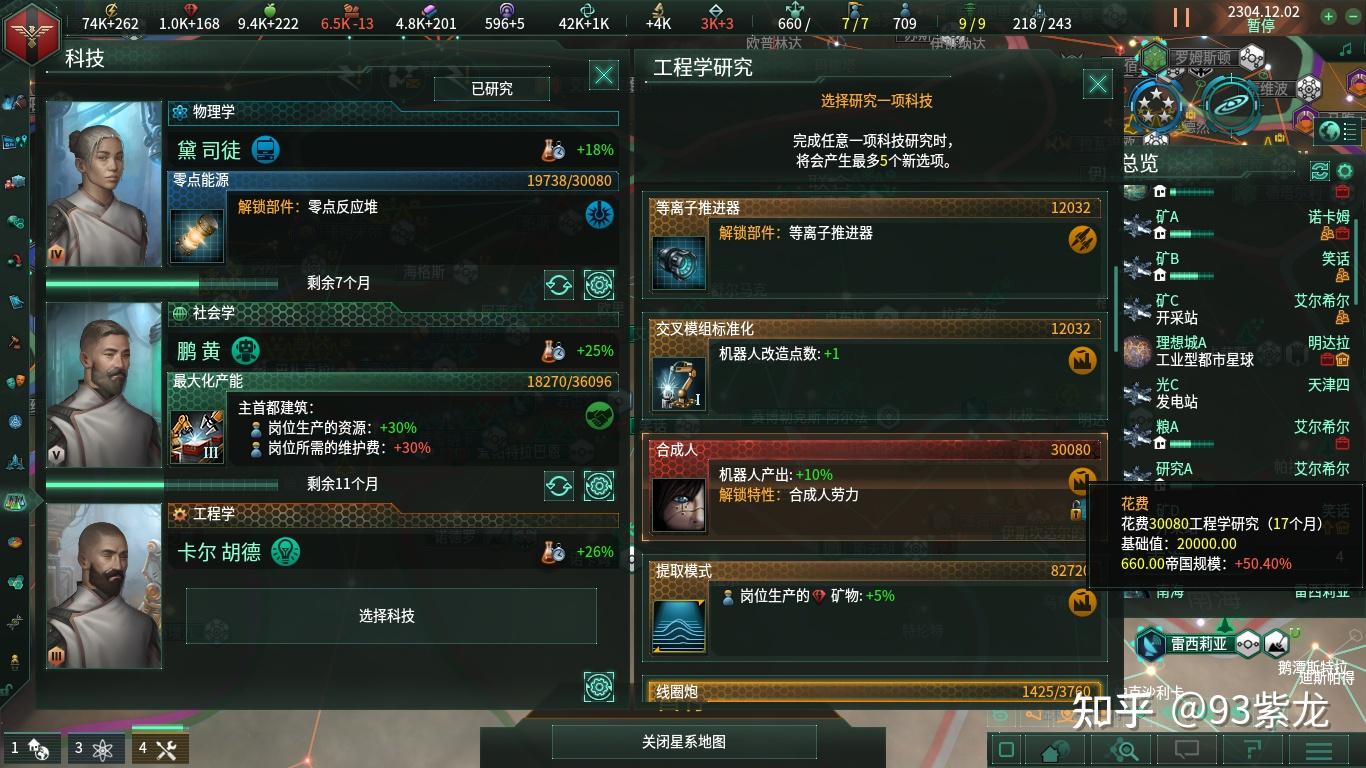Toggle galaxy map mode globe button
Viewport: 1366px width, 768px height.
(1329, 130)
